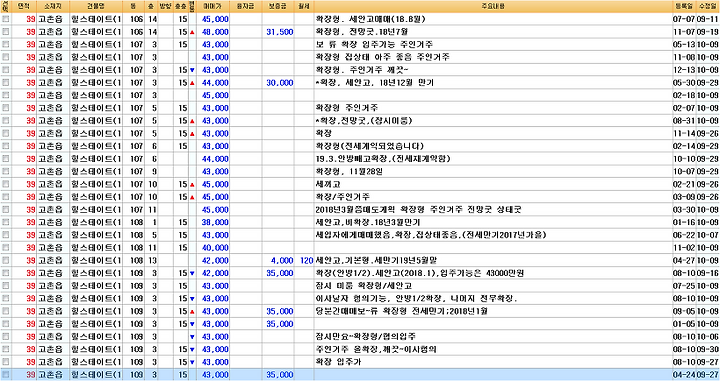Click the registration date 02-14

[684, 146]
